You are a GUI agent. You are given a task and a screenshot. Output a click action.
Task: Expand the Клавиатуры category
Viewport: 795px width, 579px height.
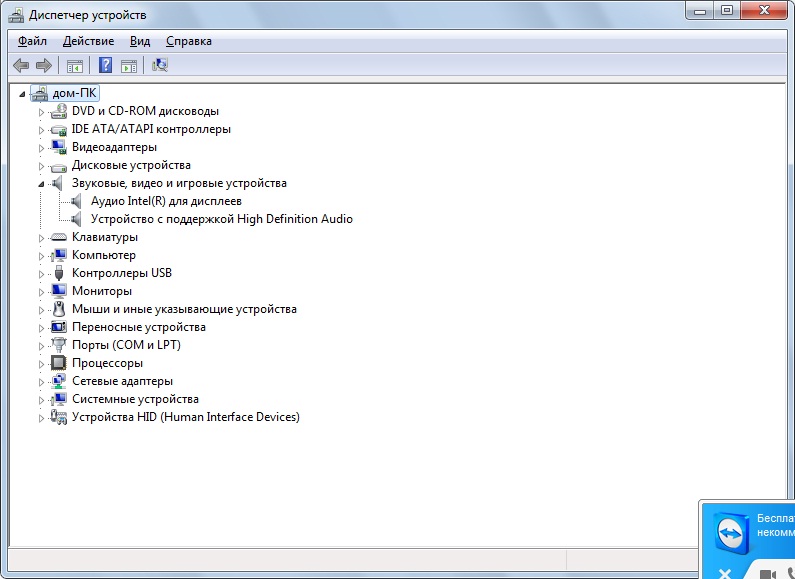[41, 238]
